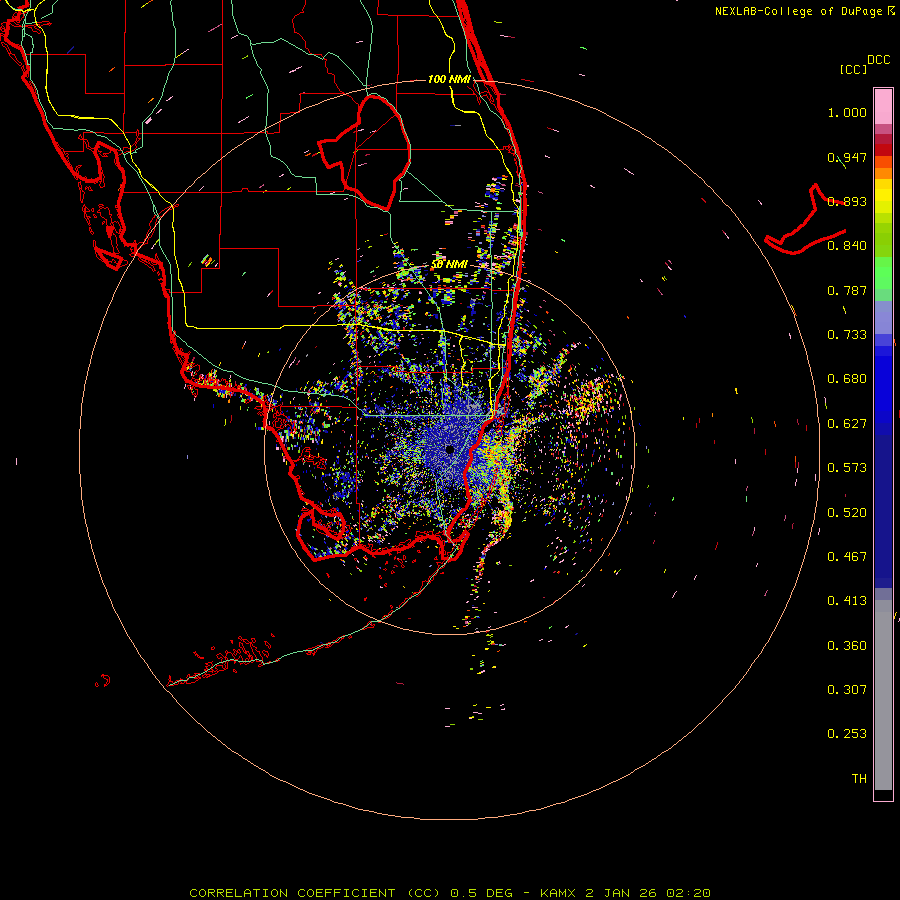Click the 0.680 legend value
900x900 pixels.
click(847, 379)
